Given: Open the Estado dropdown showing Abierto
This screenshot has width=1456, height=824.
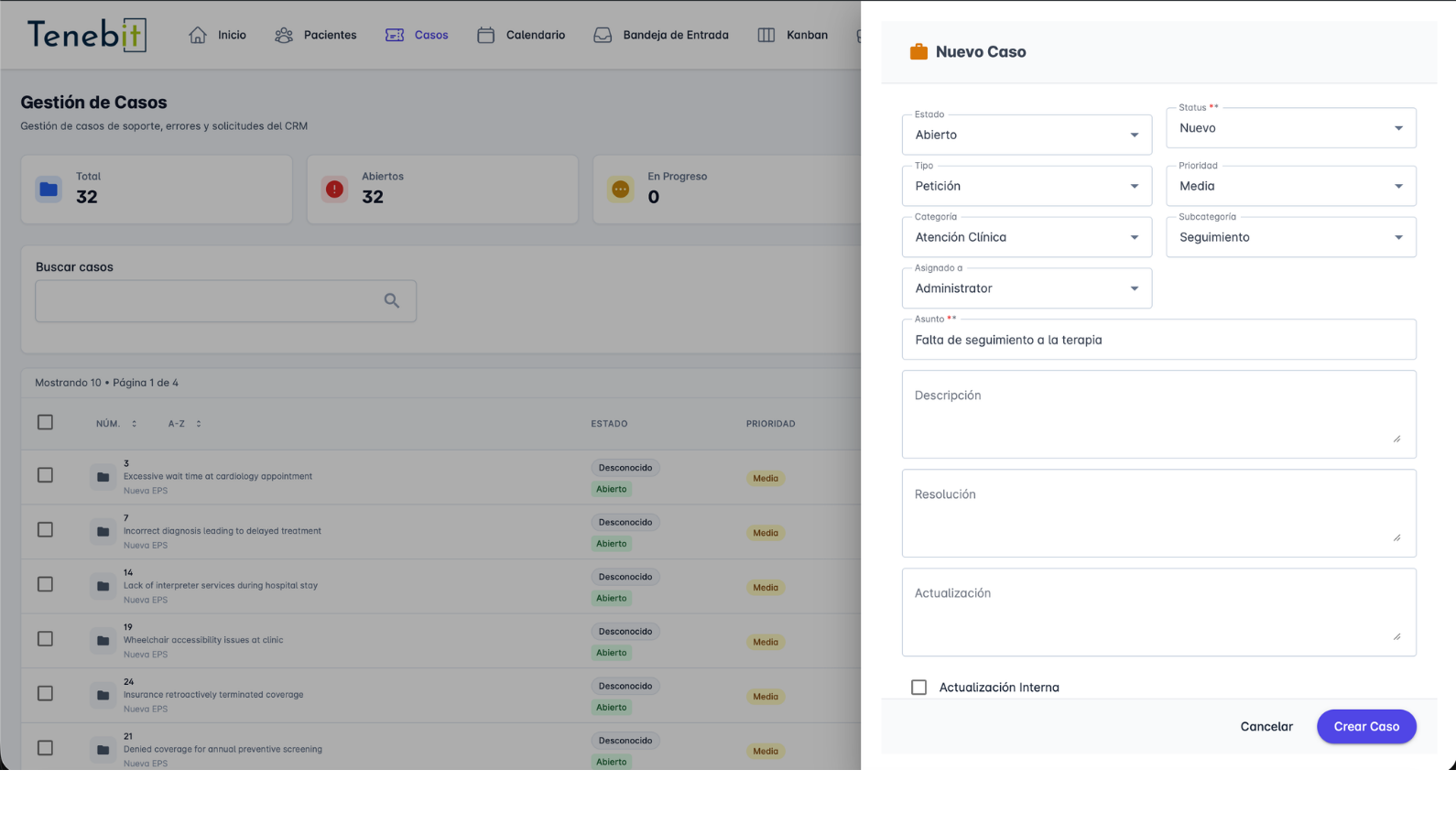Looking at the screenshot, I should click(x=1027, y=135).
